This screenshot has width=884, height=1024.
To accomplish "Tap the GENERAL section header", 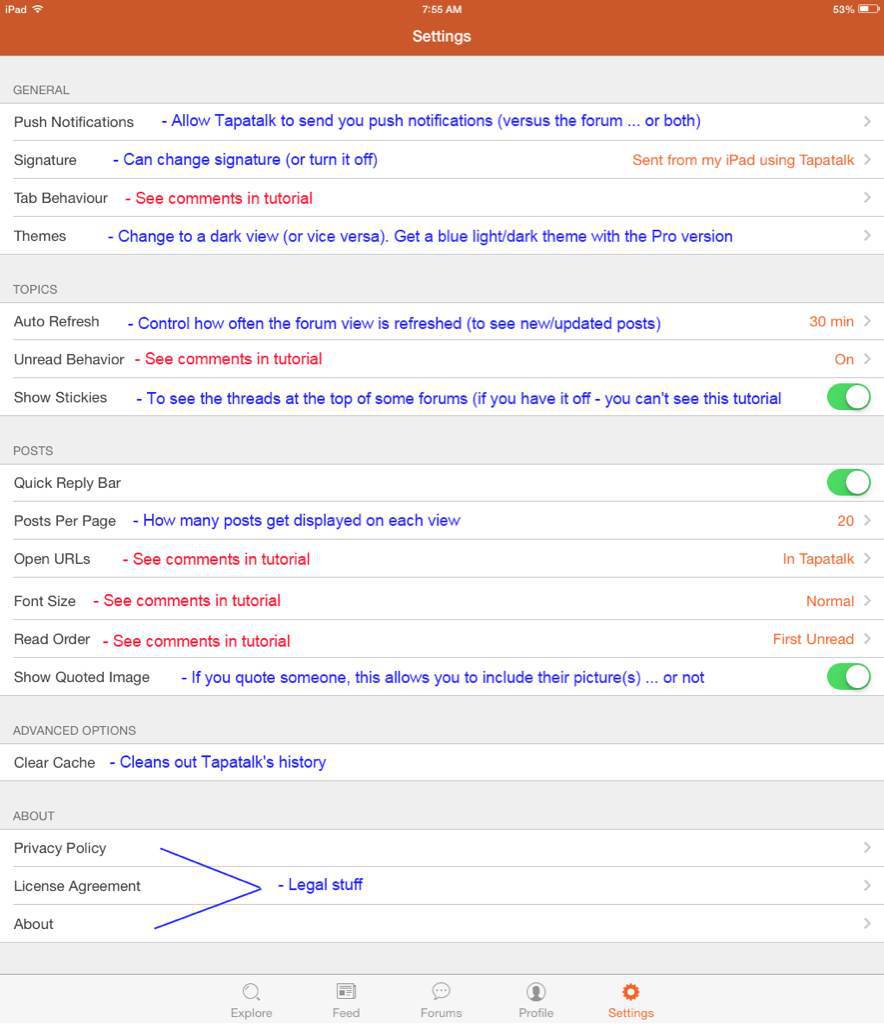I will tap(40, 90).
